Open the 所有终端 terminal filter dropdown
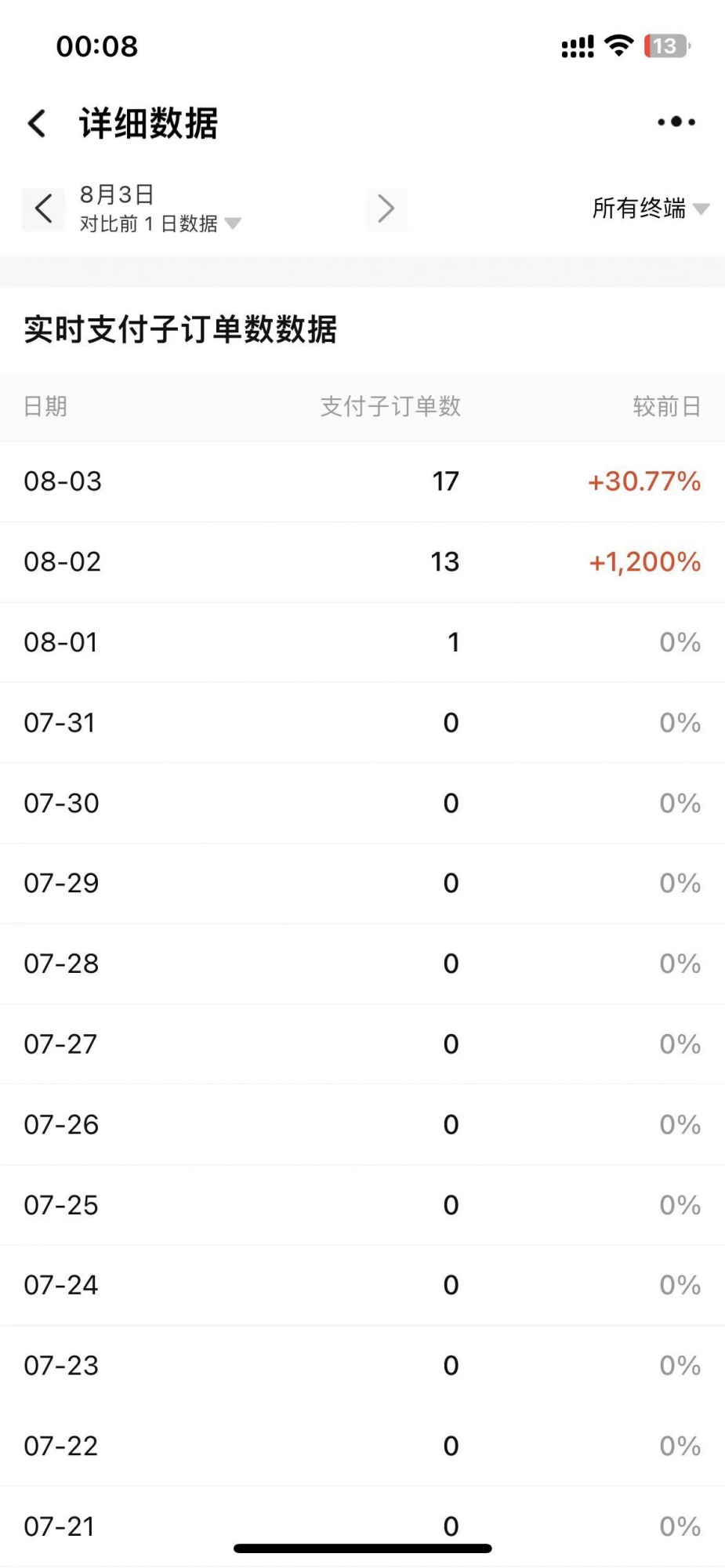The height and width of the screenshot is (1568, 725). [x=651, y=209]
